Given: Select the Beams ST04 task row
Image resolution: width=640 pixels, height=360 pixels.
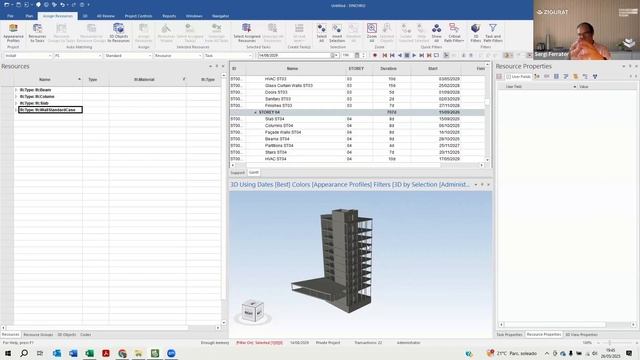Looking at the screenshot, I should tap(357, 139).
